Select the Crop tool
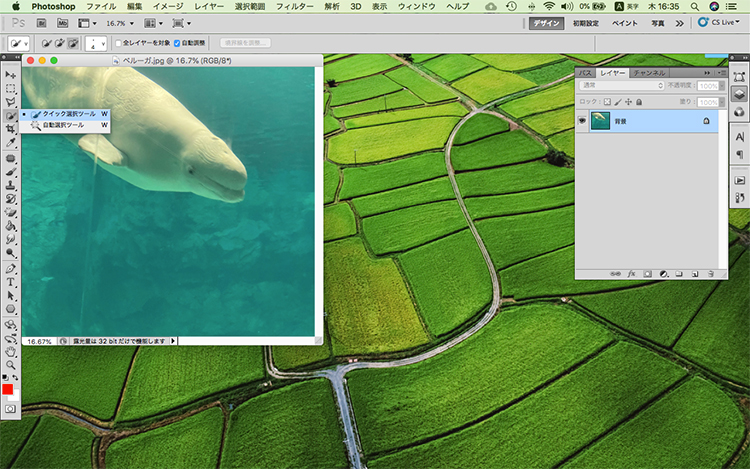 11,129
